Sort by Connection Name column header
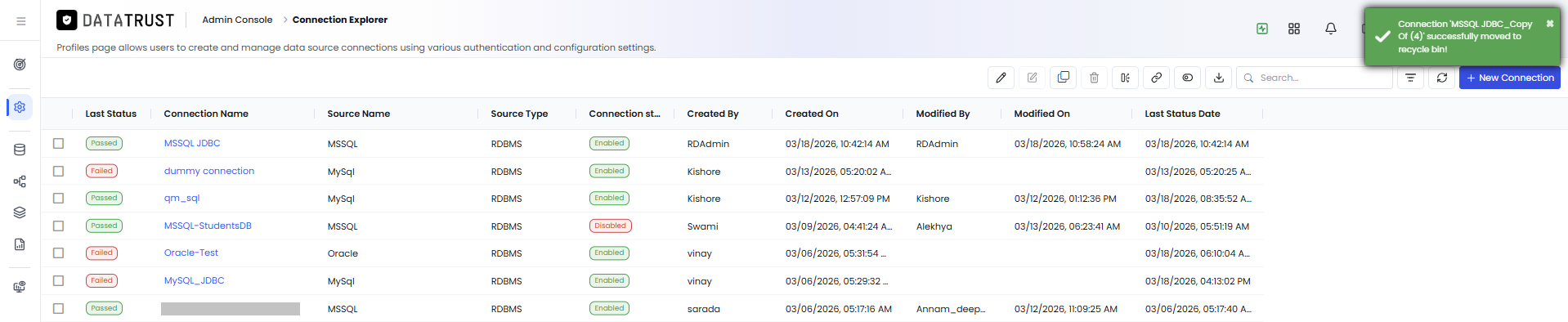Screen dimensions: 1568x322 click(x=206, y=114)
